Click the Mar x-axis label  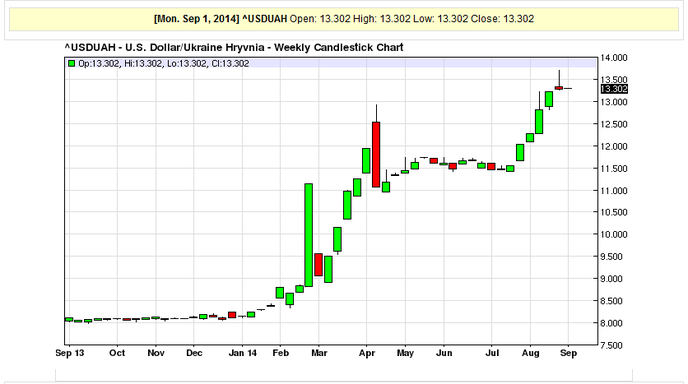click(x=319, y=353)
